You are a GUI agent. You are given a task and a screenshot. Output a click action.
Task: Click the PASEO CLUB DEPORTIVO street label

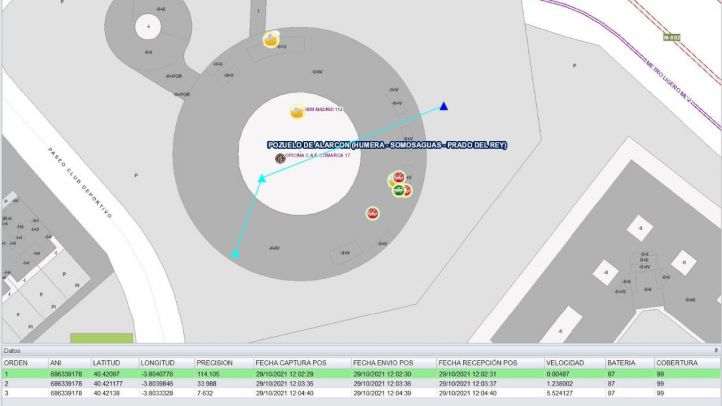coord(80,182)
